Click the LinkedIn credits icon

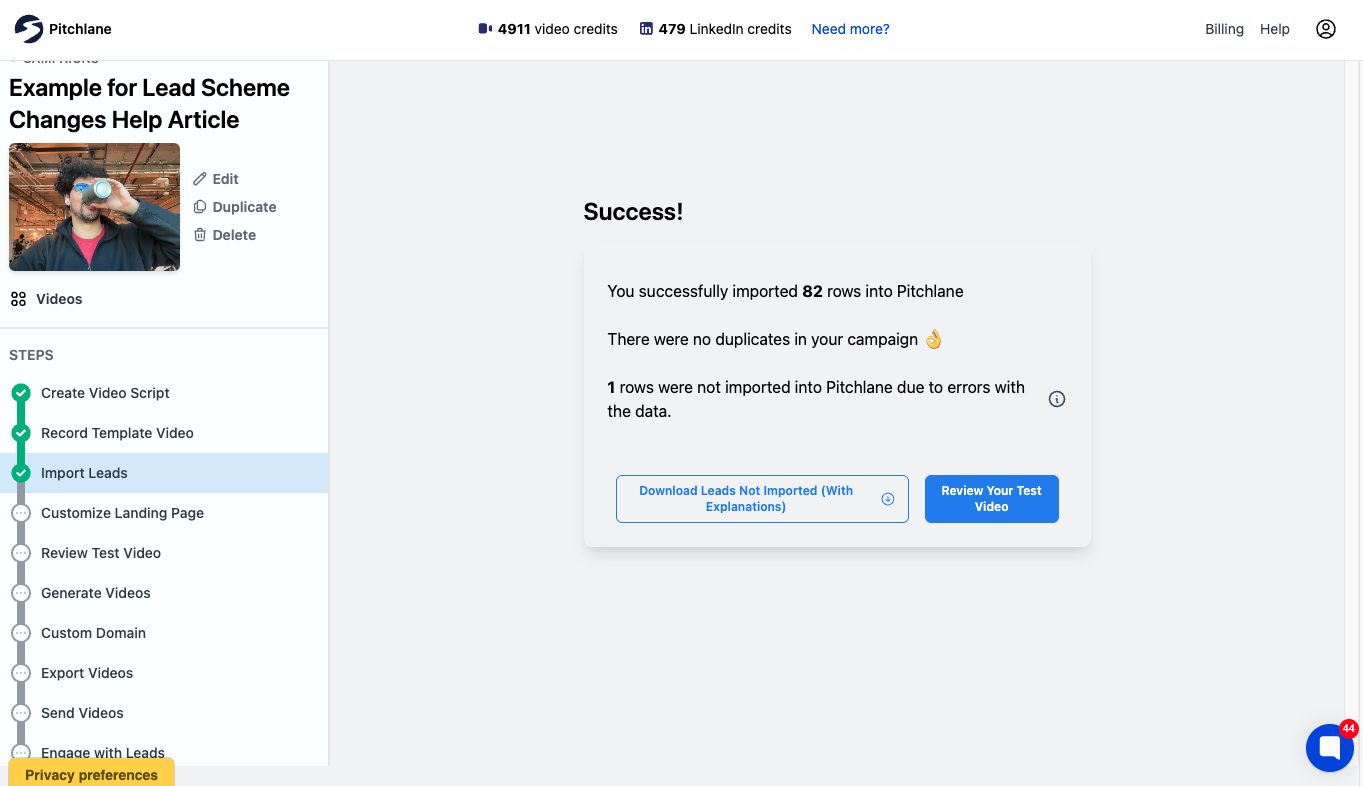646,29
